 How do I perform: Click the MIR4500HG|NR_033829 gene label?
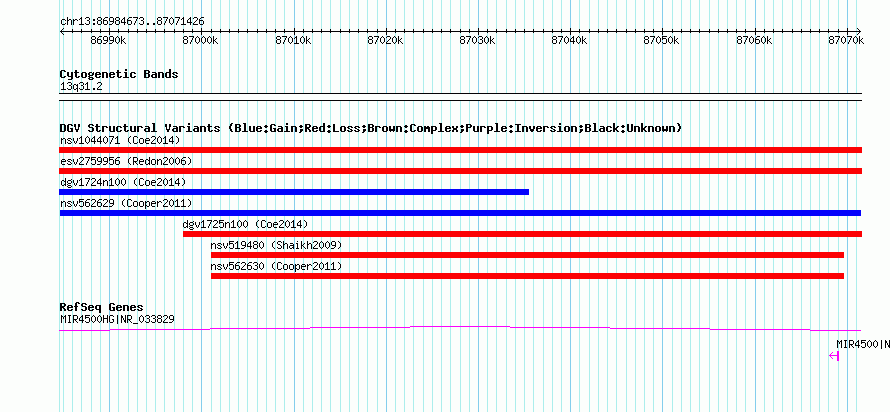pyautogui.click(x=117, y=319)
